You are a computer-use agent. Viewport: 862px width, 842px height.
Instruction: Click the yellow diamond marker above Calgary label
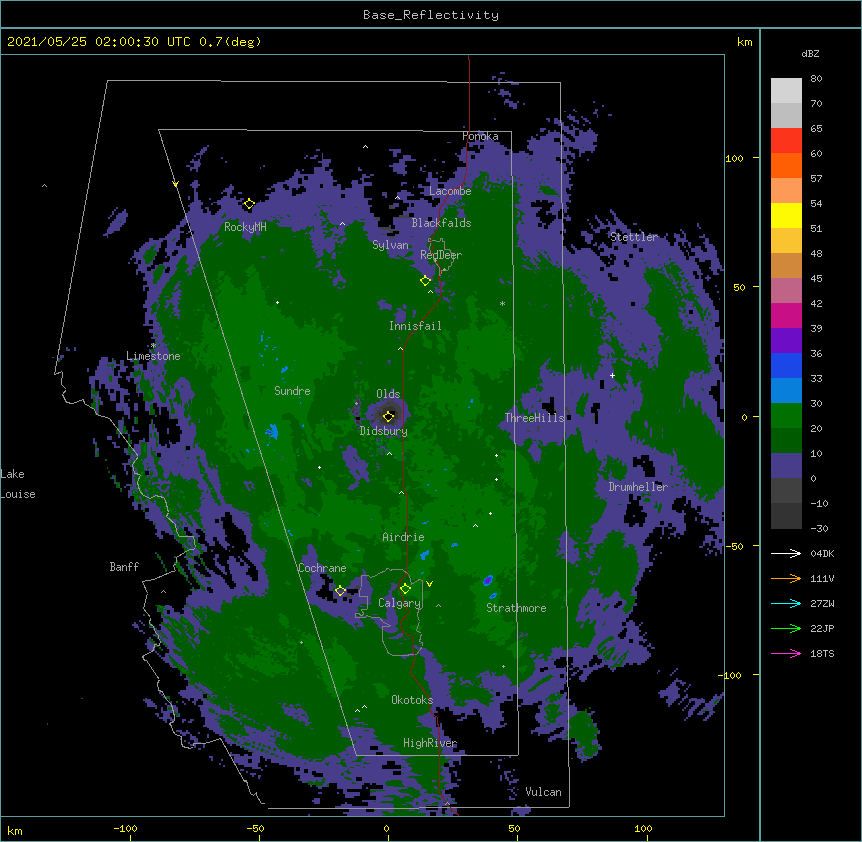click(405, 589)
